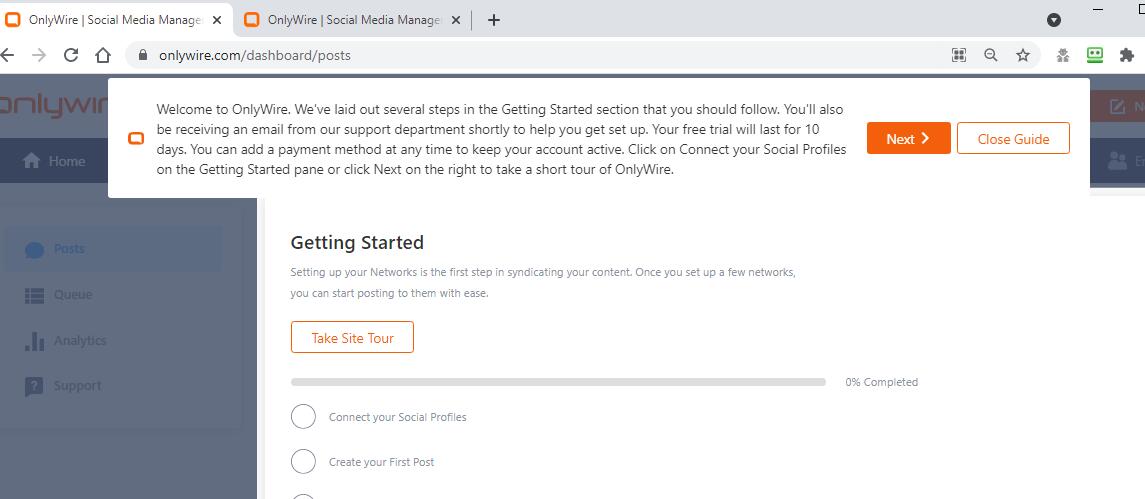Viewport: 1145px width, 499px height.
Task: Go back to previous page
Action: click(7, 55)
